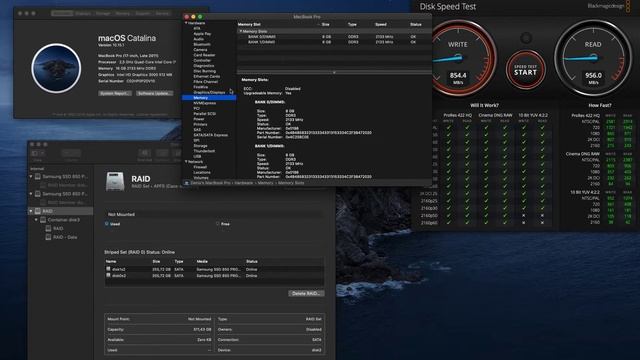
Task: Select Graphics/Displays in System Information sidebar
Action: (x=209, y=93)
